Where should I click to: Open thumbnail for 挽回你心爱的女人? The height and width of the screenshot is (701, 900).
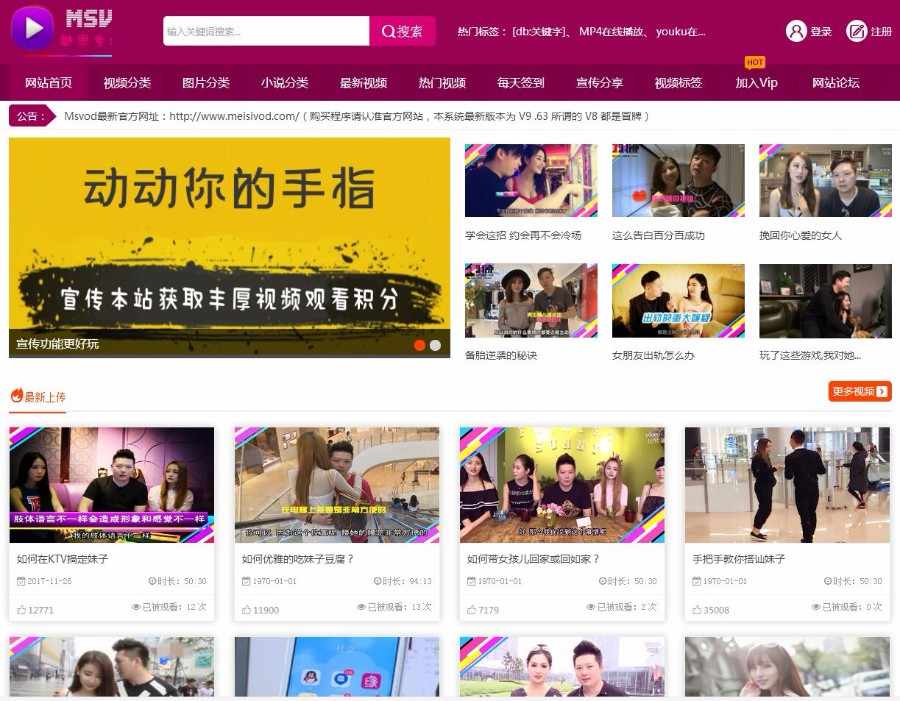825,180
